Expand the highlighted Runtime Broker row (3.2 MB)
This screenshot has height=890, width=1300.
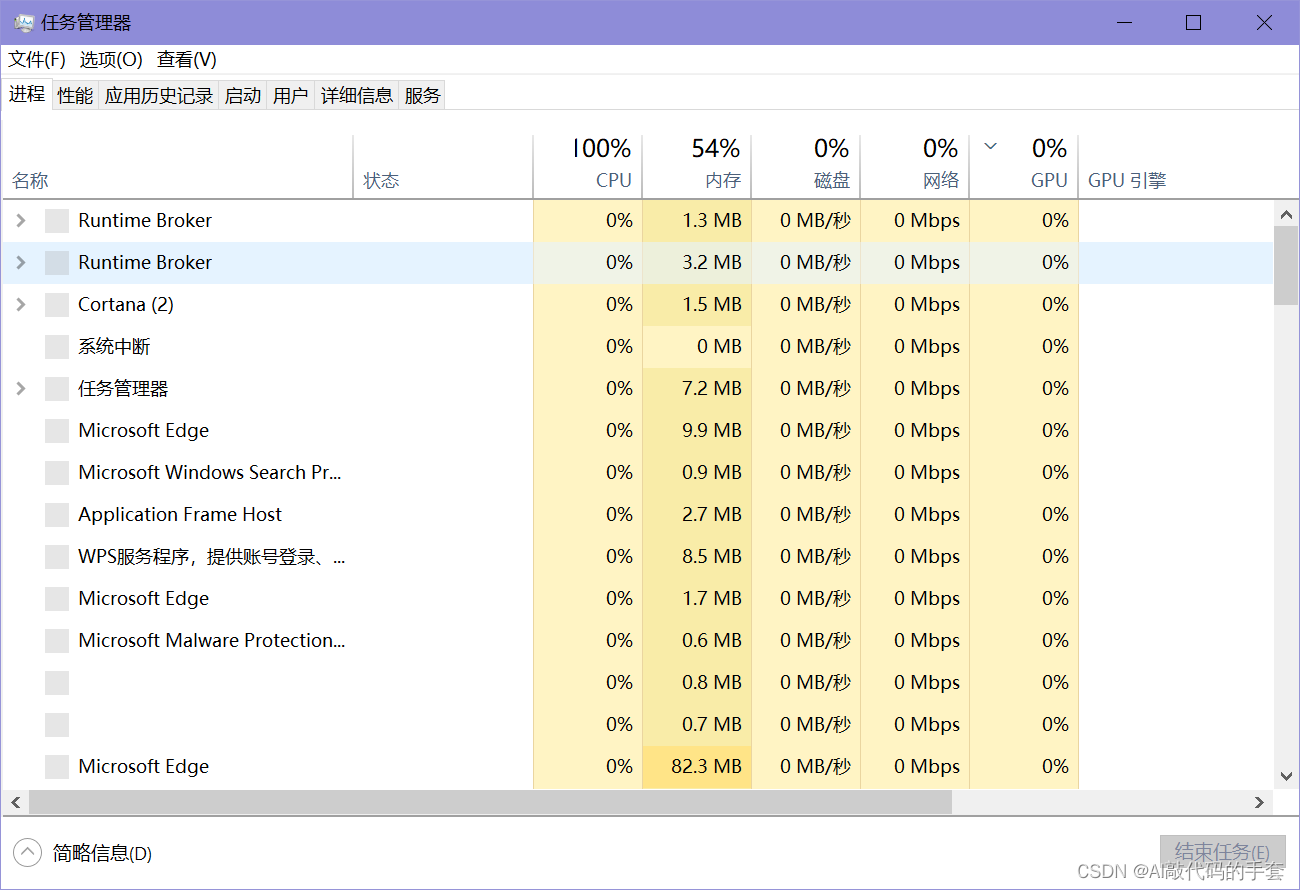[21, 263]
